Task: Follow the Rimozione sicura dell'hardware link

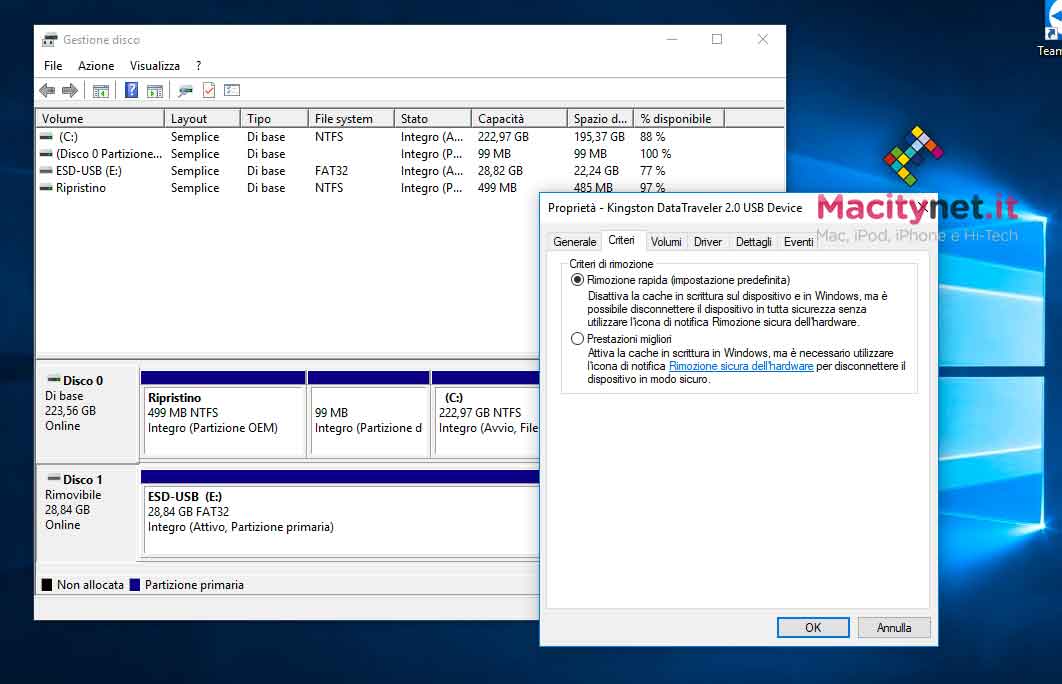Action: 740,366
